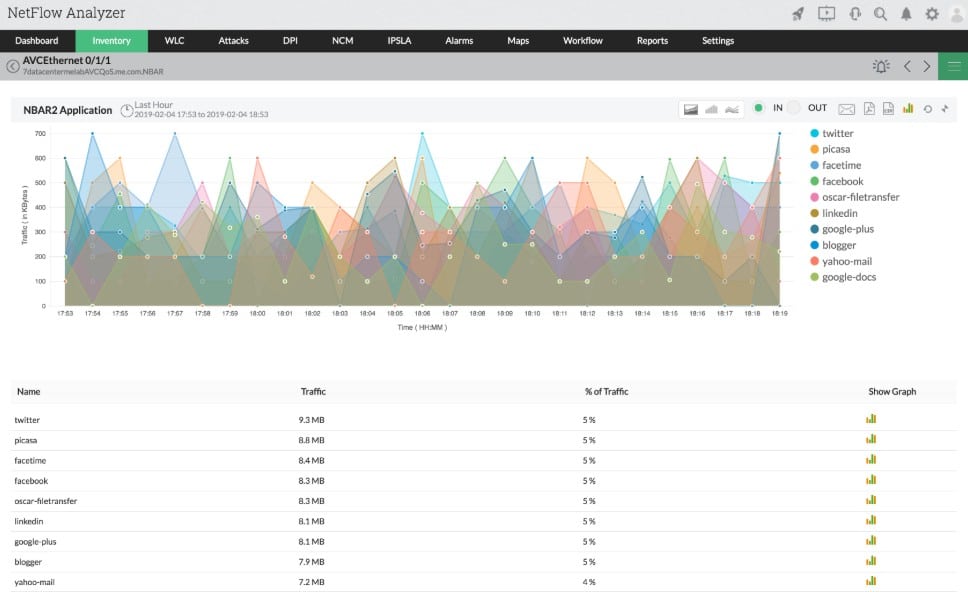Open the Alarms tab
This screenshot has width=968, height=592.
click(x=459, y=41)
